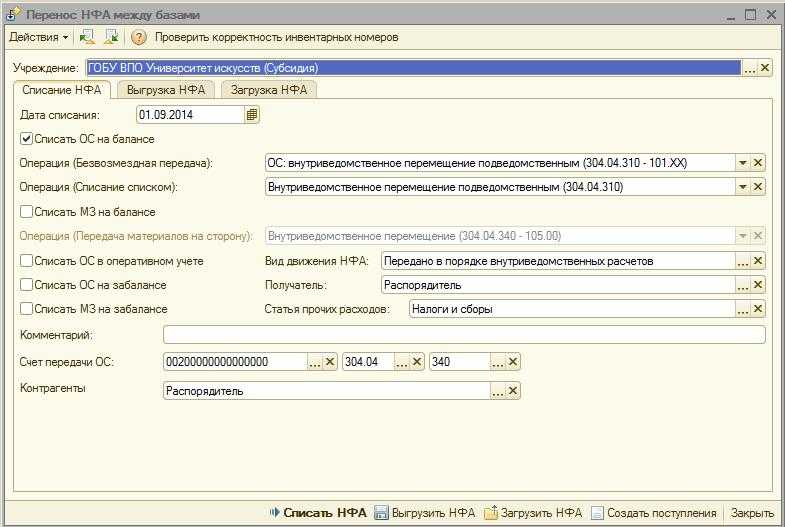This screenshot has height=527, width=785.
Task: Switch to Списание НФА tab
Action: [x=62, y=90]
